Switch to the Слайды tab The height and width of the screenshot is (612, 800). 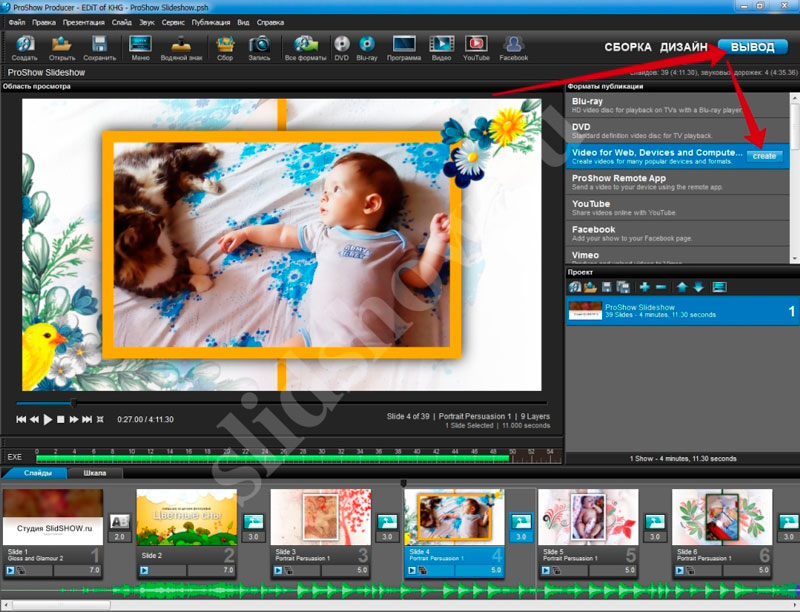click(x=37, y=473)
